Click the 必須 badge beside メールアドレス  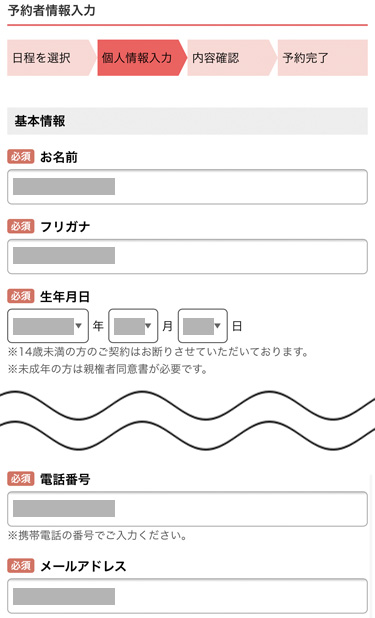(21, 566)
